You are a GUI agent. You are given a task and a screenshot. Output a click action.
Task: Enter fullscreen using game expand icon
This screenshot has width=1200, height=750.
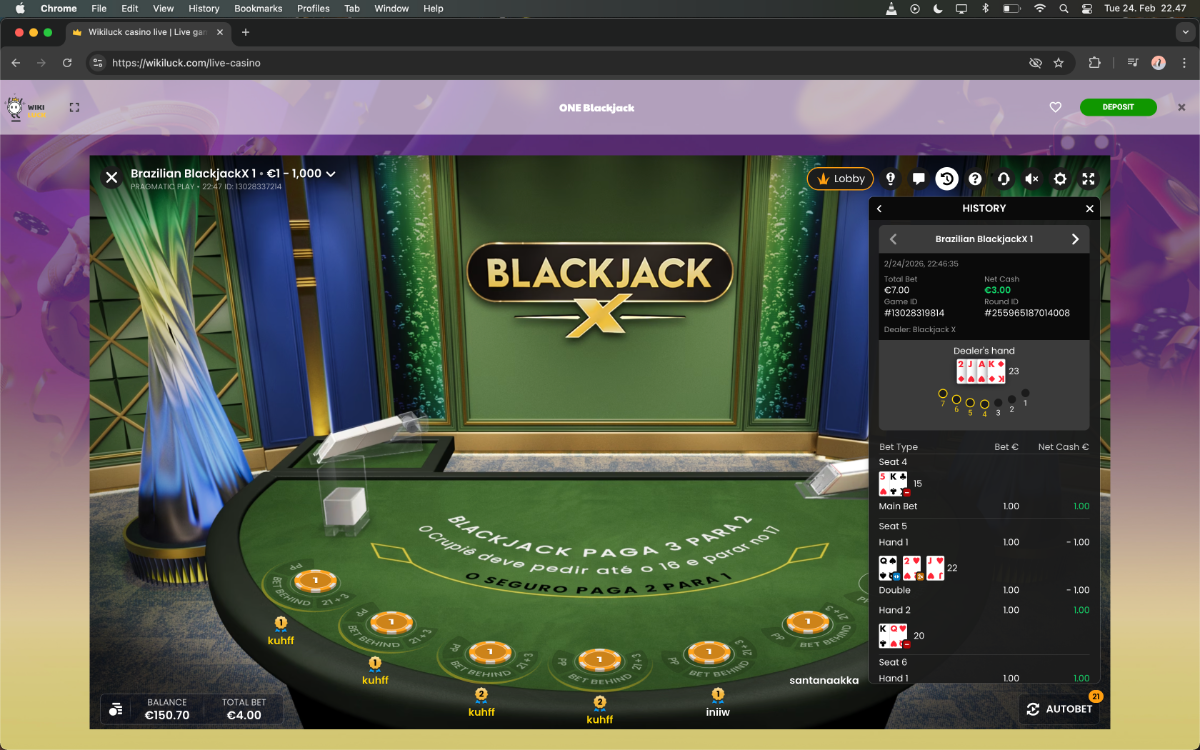[1088, 179]
